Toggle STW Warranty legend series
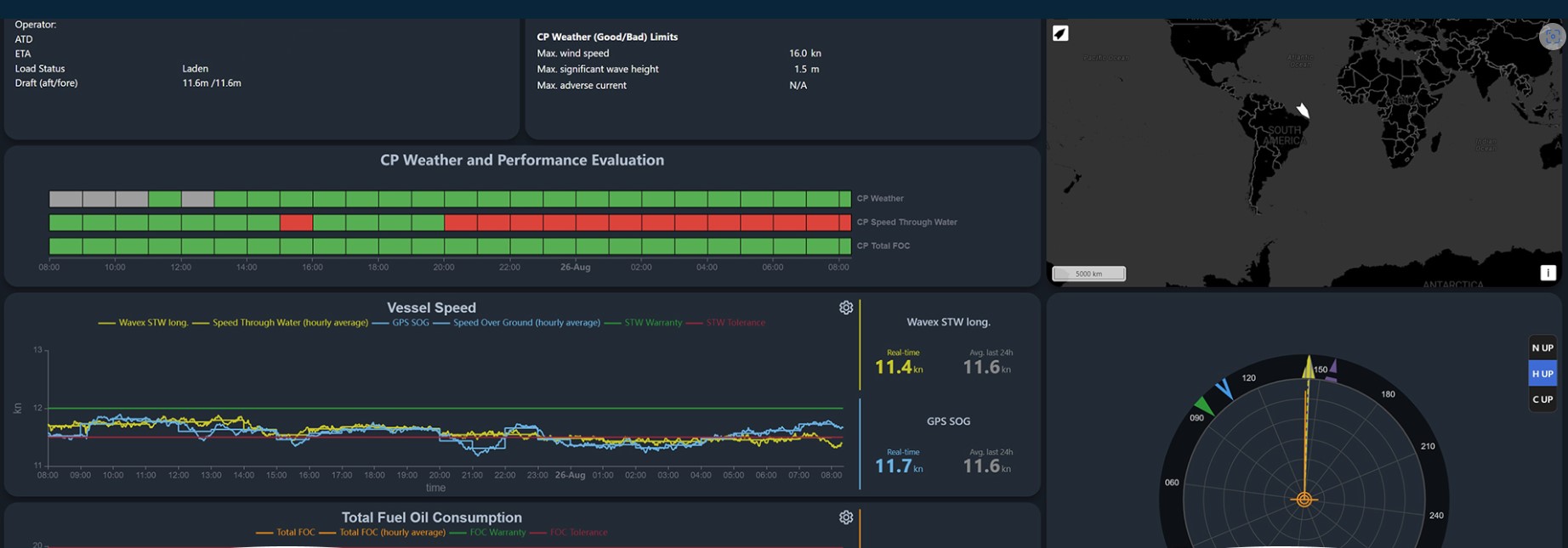1568x548 pixels. pyautogui.click(x=643, y=323)
